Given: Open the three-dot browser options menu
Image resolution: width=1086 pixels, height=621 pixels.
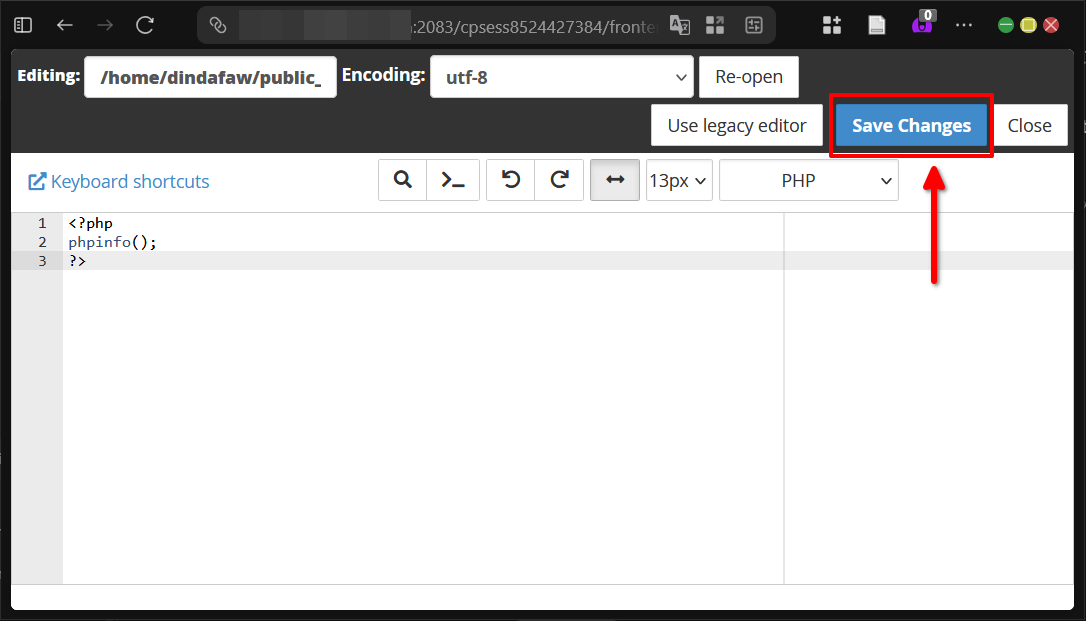Looking at the screenshot, I should [964, 25].
